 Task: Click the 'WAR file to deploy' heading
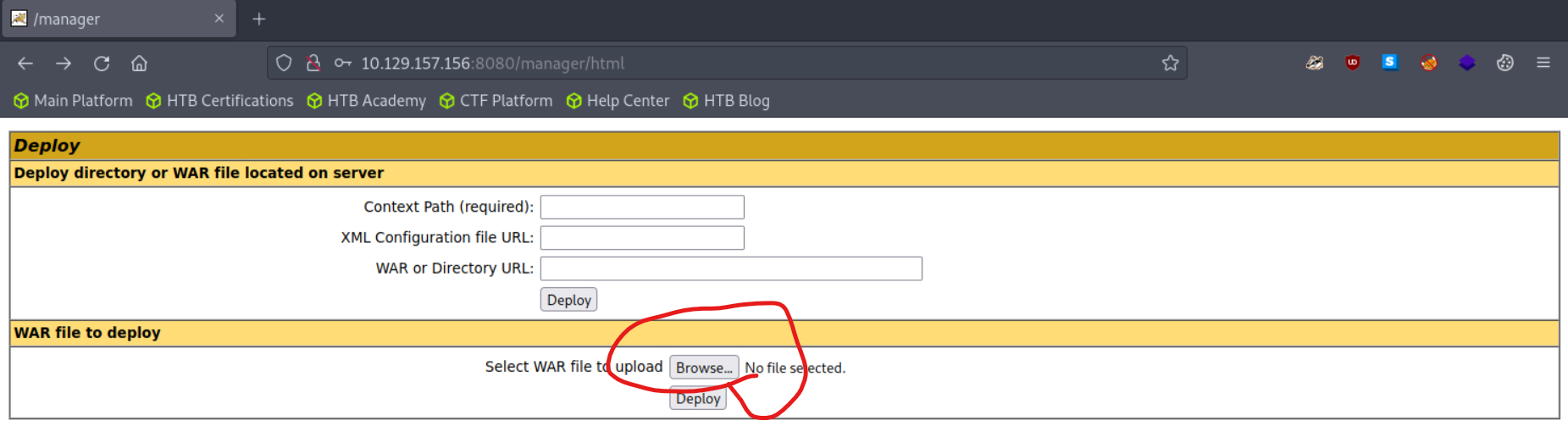(x=87, y=333)
